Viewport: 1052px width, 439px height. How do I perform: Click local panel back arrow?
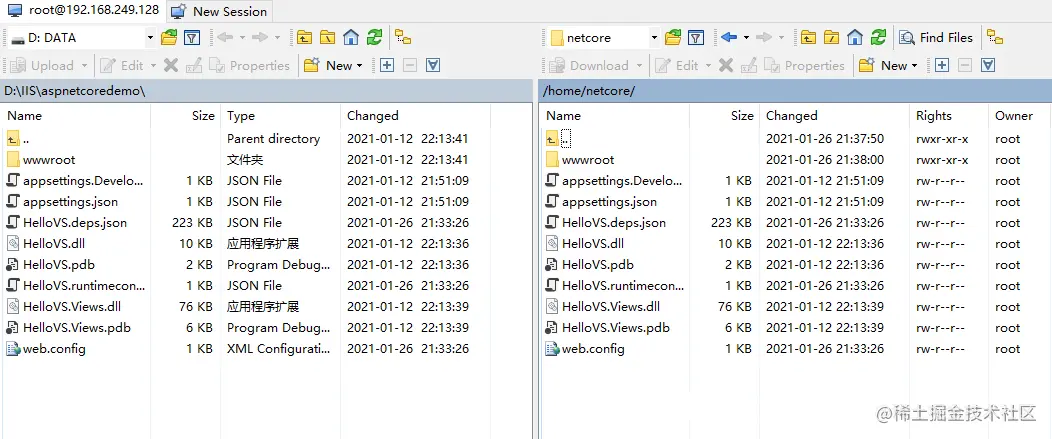pyautogui.click(x=225, y=38)
